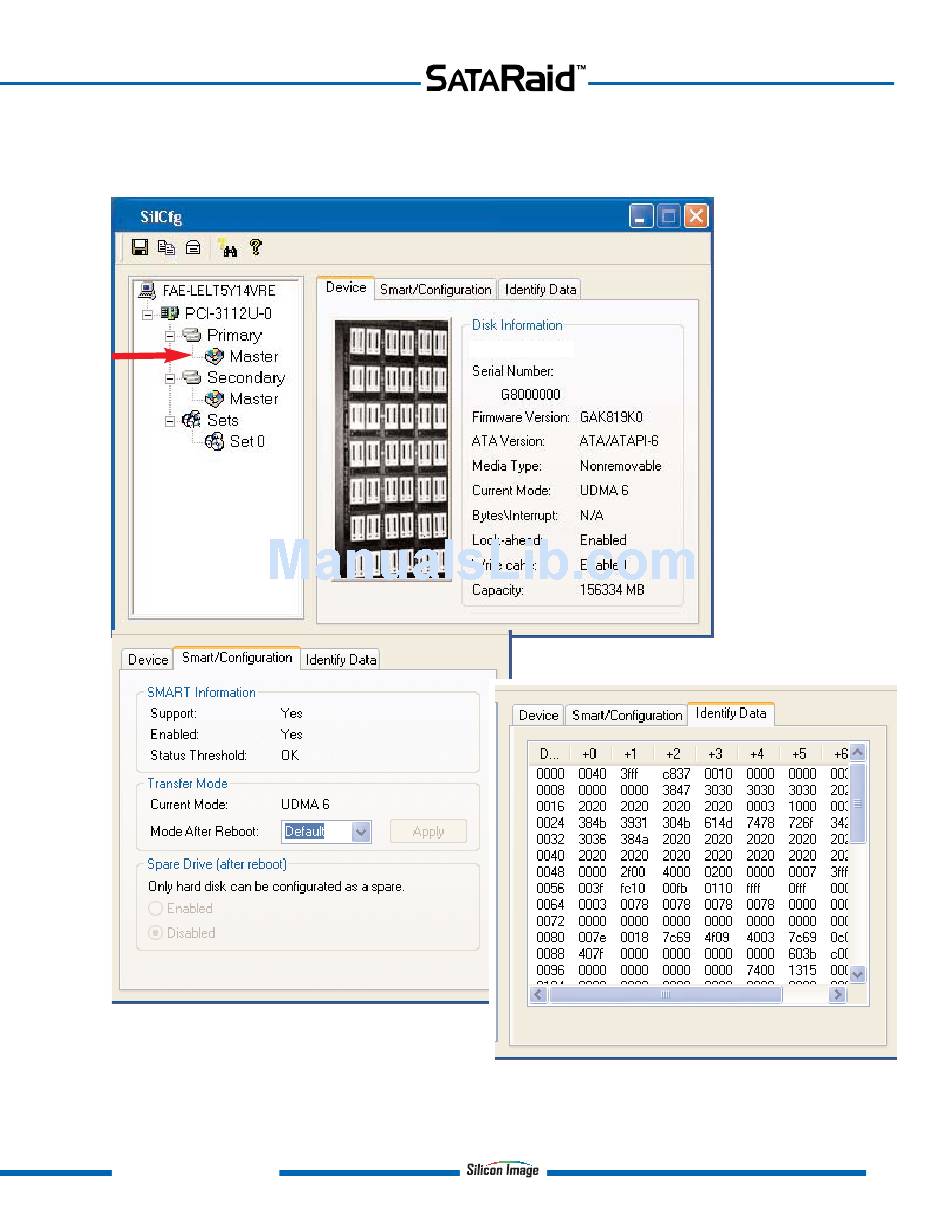
Task: Open Smart/Configuration tab in SilCfg window
Action: (x=435, y=289)
